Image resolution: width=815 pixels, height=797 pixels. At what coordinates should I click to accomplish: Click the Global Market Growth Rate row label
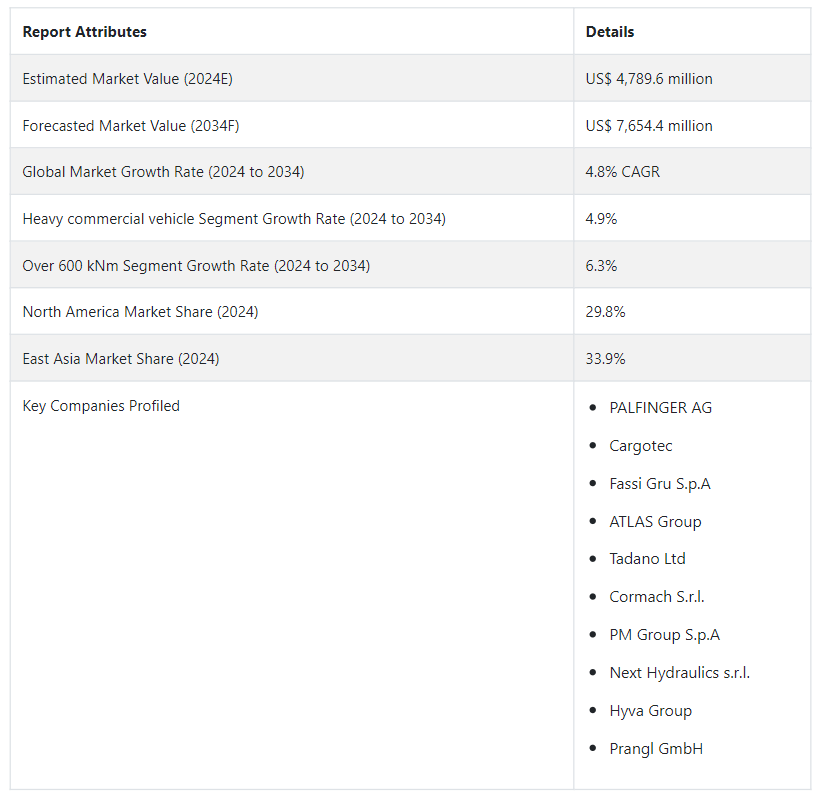click(163, 172)
